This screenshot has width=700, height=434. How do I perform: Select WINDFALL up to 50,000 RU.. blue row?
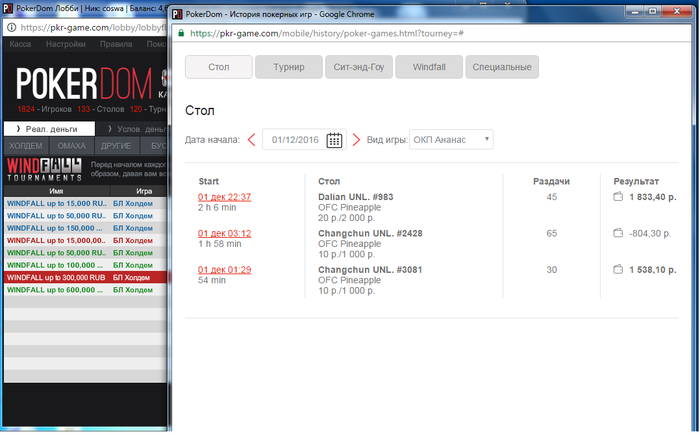coord(85,216)
